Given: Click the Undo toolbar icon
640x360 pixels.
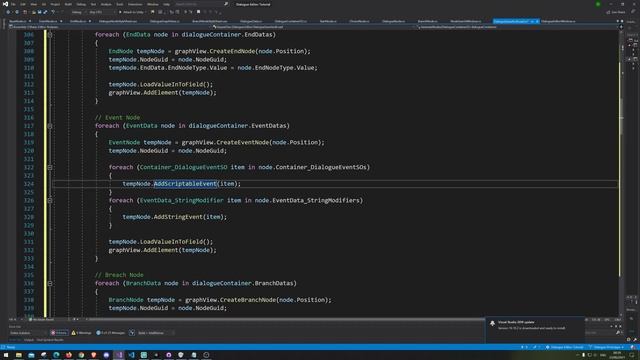Looking at the screenshot, I should coord(53,12).
